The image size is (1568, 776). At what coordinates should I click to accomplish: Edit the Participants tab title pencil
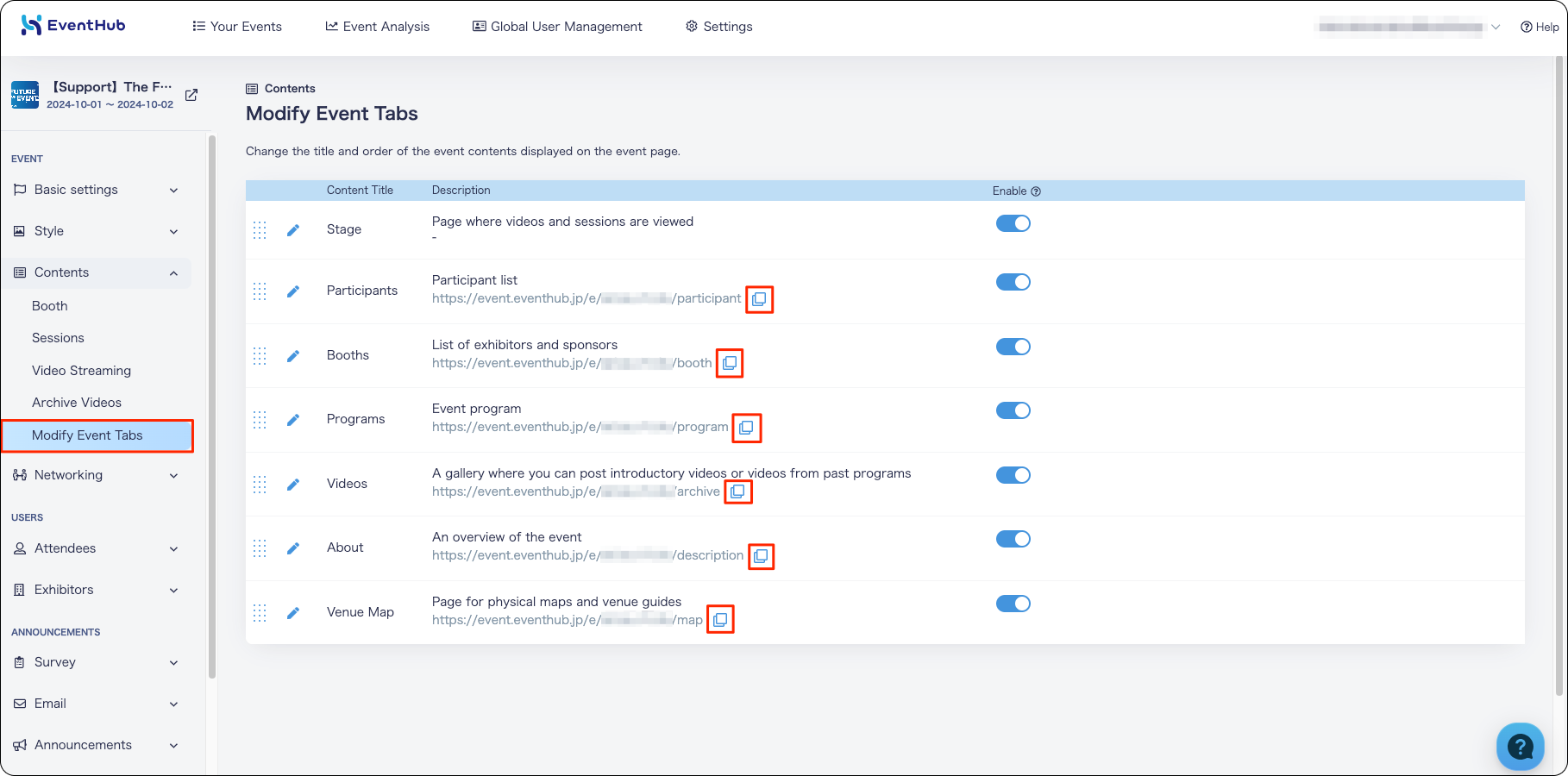point(293,291)
